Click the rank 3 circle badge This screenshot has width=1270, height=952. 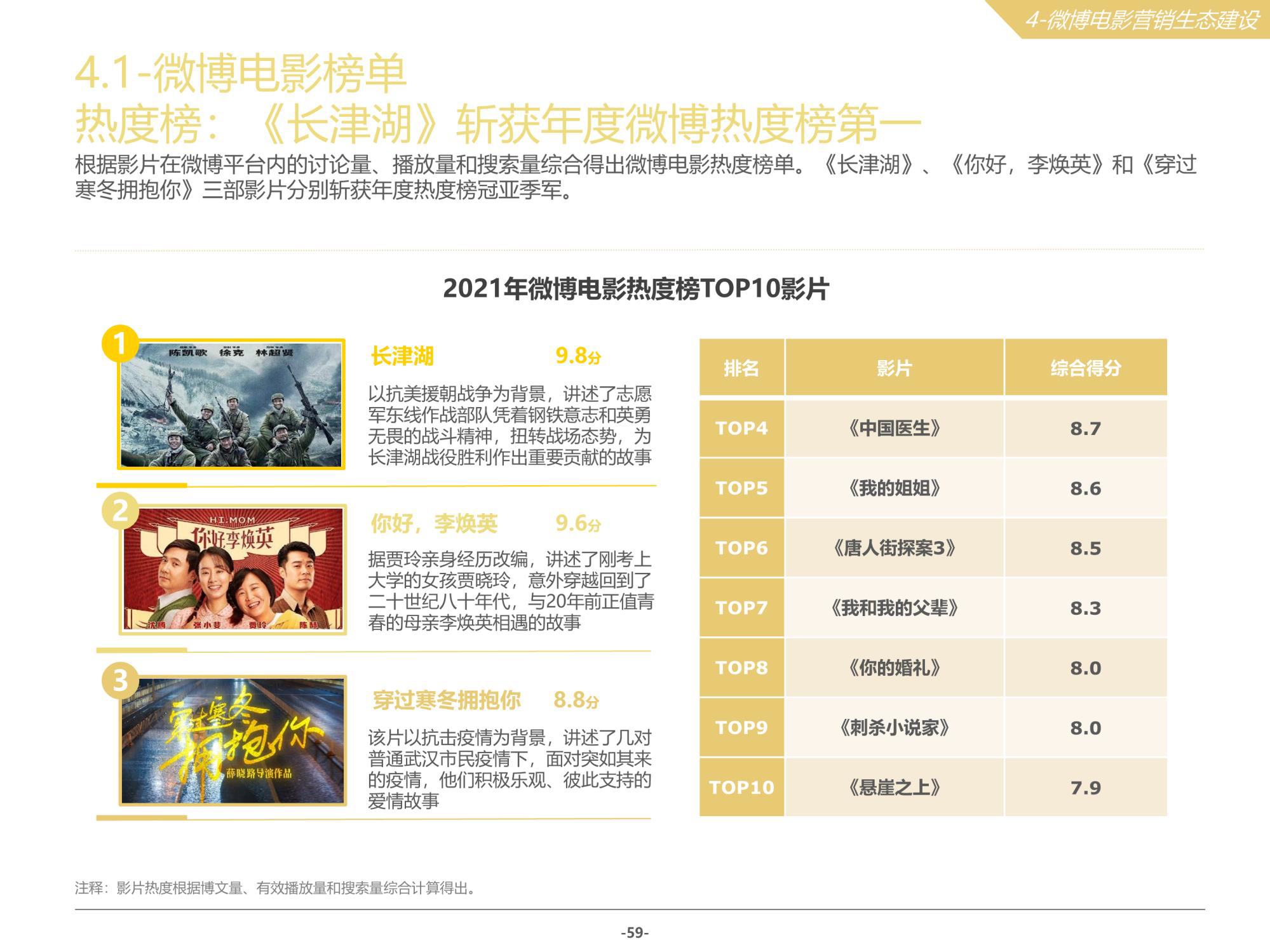click(120, 680)
